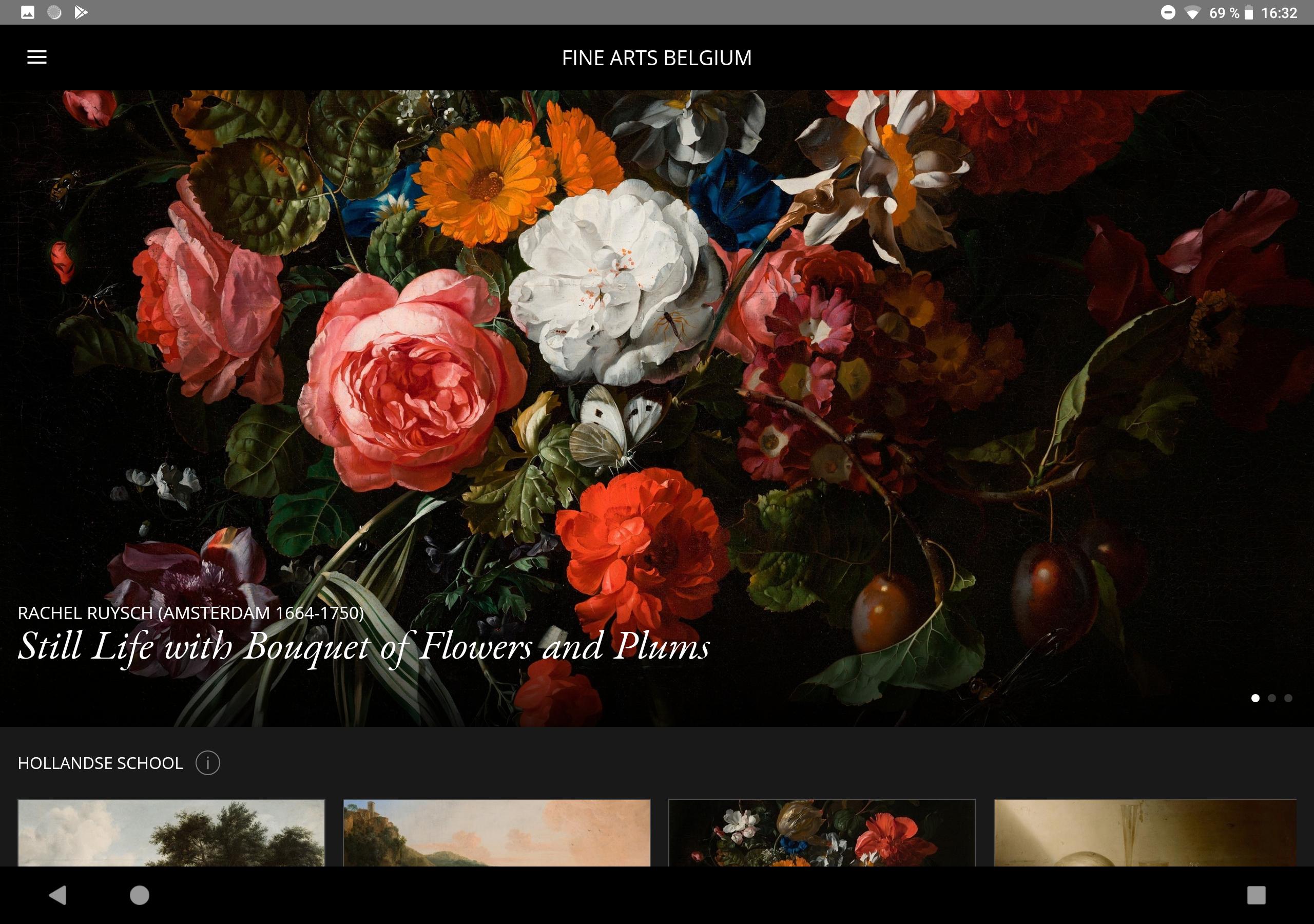Open the hillside sunset landscape thumbnail
This screenshot has height=924, width=1314.
click(x=497, y=833)
